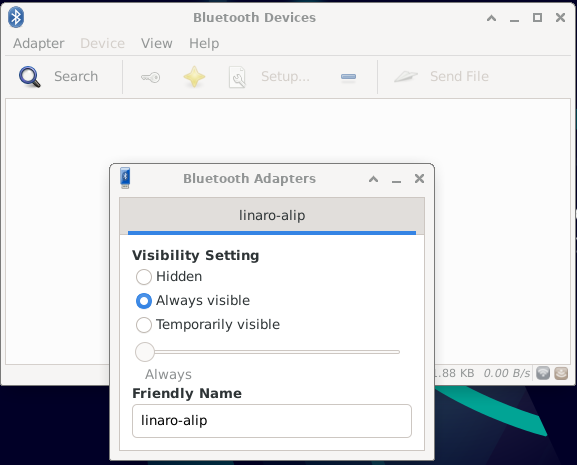This screenshot has height=465, width=577.
Task: Click the remove device minus icon
Action: 348,77
